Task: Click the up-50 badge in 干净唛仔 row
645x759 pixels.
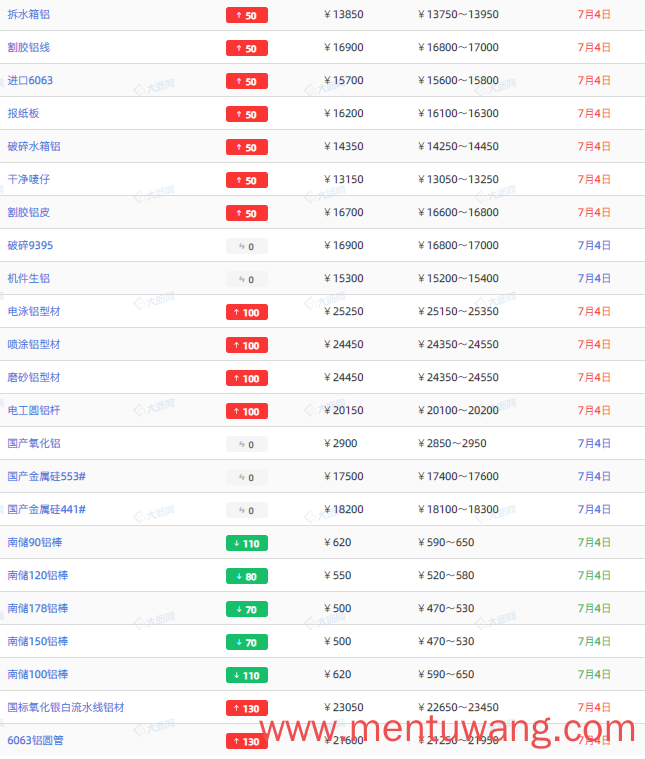Action: click(x=247, y=180)
